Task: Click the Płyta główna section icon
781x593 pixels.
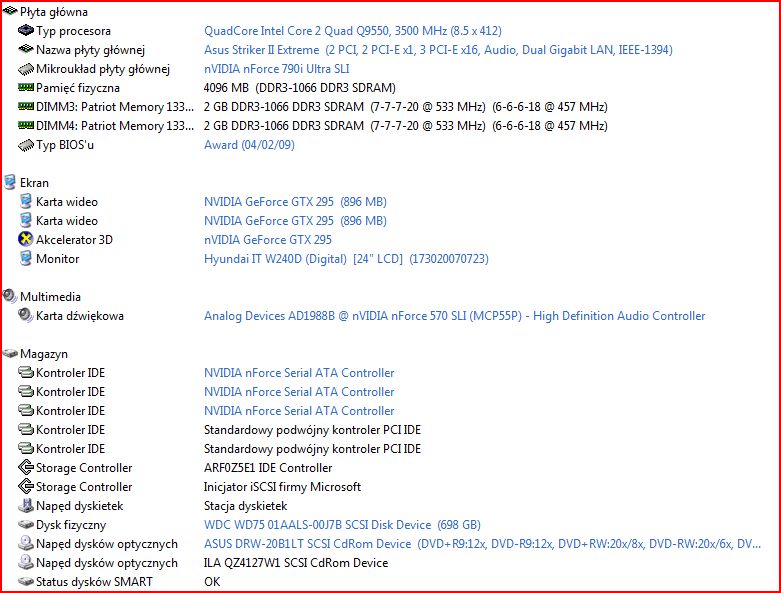Action: pyautogui.click(x=10, y=12)
